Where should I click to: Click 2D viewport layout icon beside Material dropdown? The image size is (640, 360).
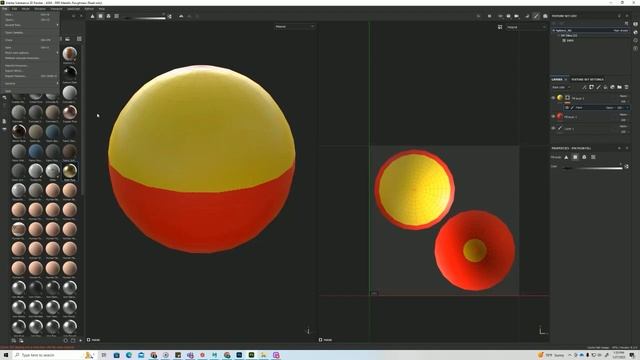(500, 27)
